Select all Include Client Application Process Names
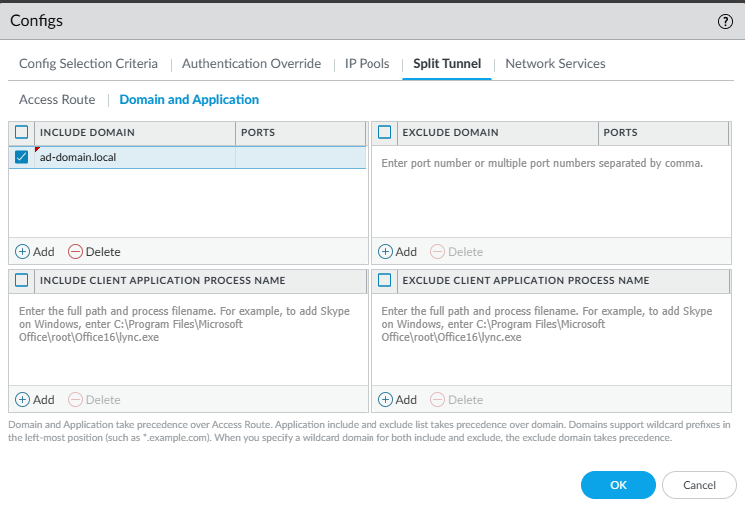Screen dimensions: 745x512 coord(22,281)
